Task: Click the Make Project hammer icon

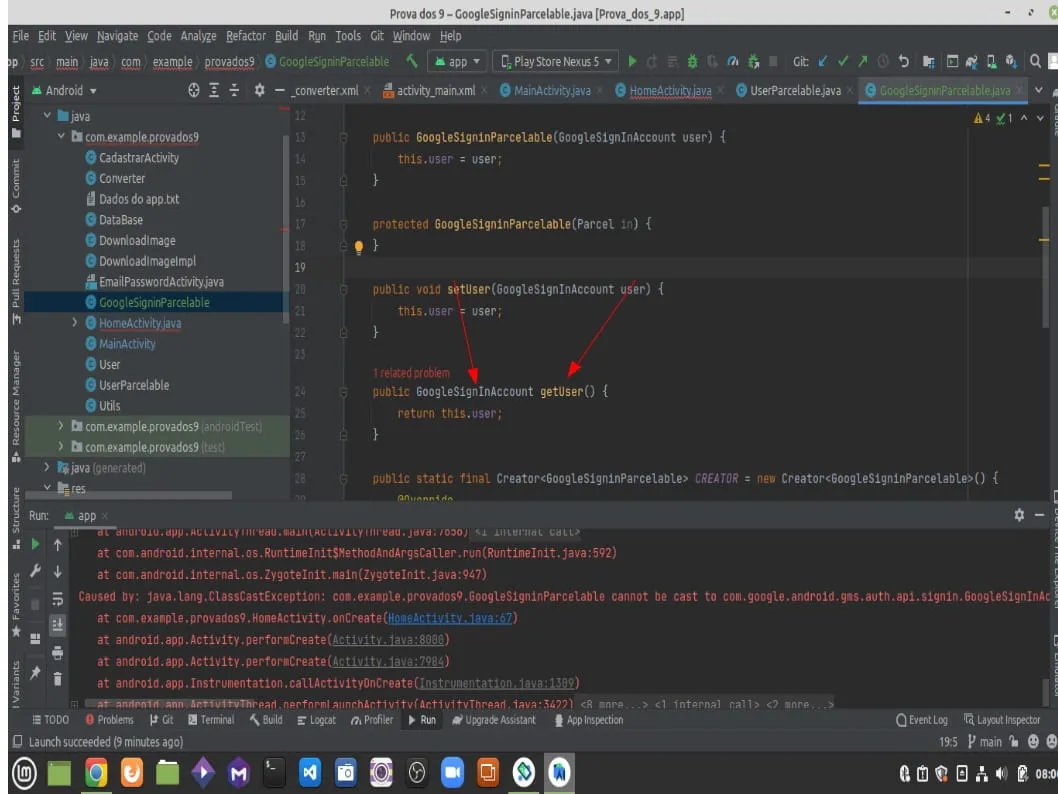Action: pyautogui.click(x=411, y=62)
